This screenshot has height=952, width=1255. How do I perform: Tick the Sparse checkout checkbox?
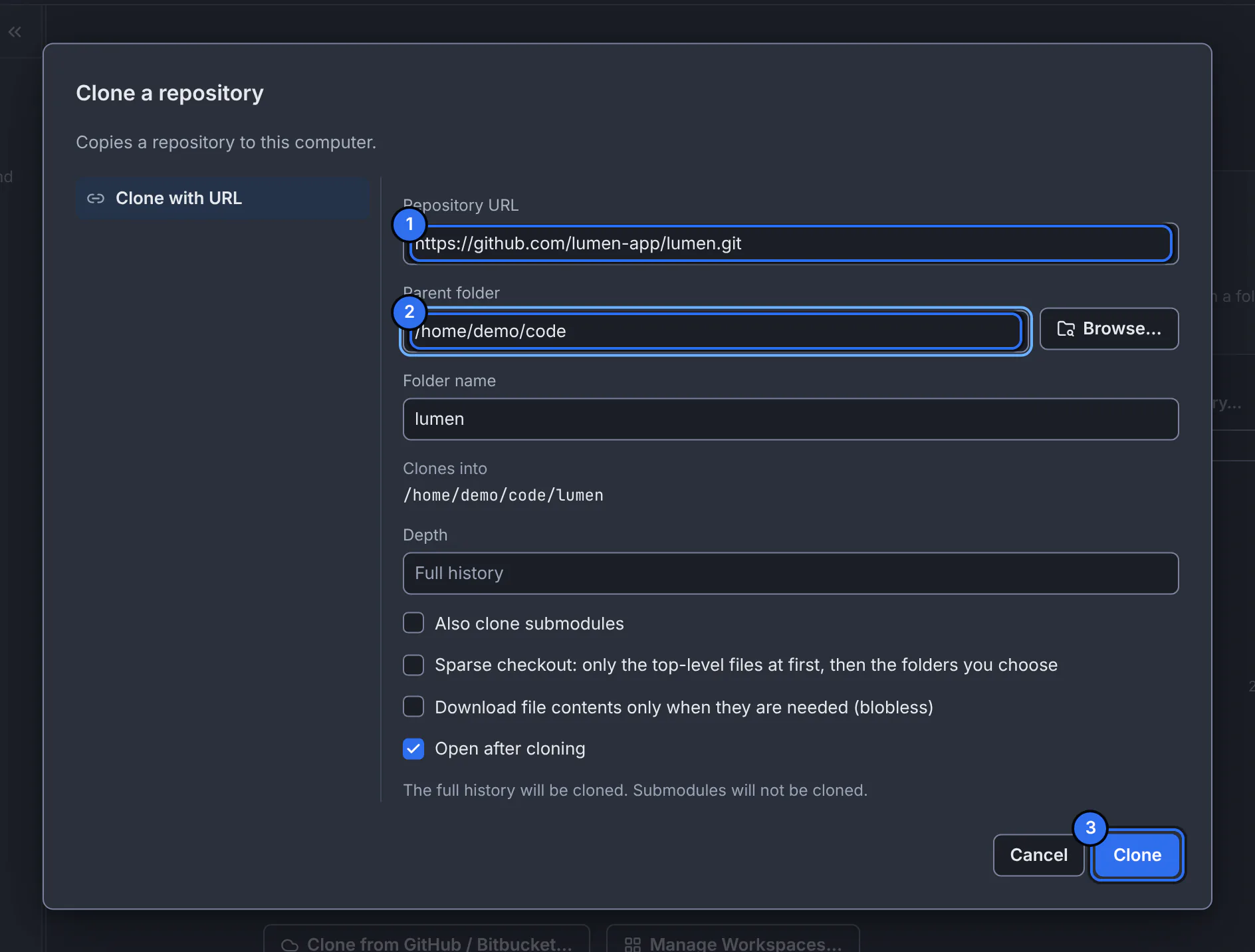point(413,665)
